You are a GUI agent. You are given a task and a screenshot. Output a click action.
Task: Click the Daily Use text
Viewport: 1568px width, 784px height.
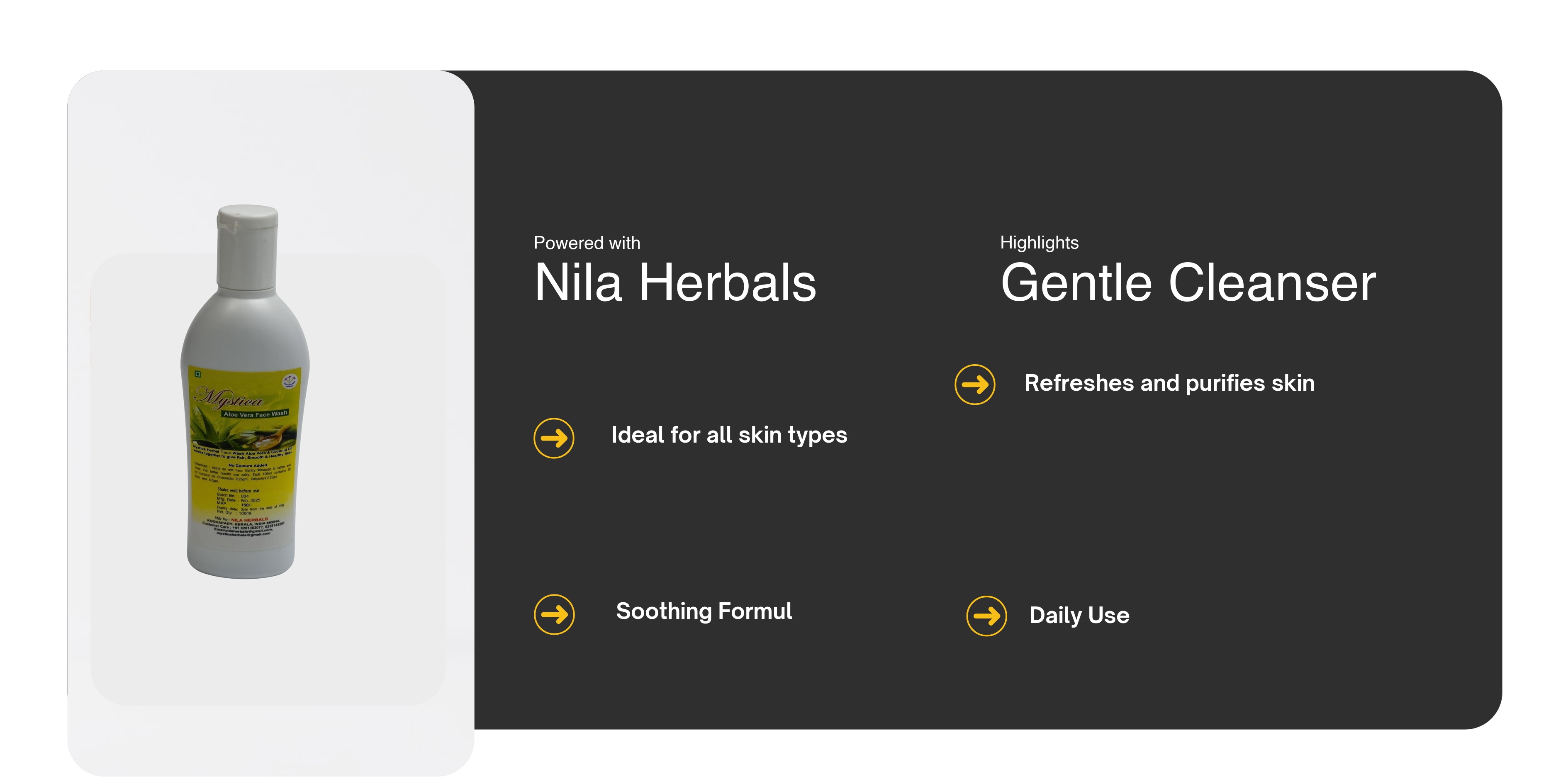1079,616
